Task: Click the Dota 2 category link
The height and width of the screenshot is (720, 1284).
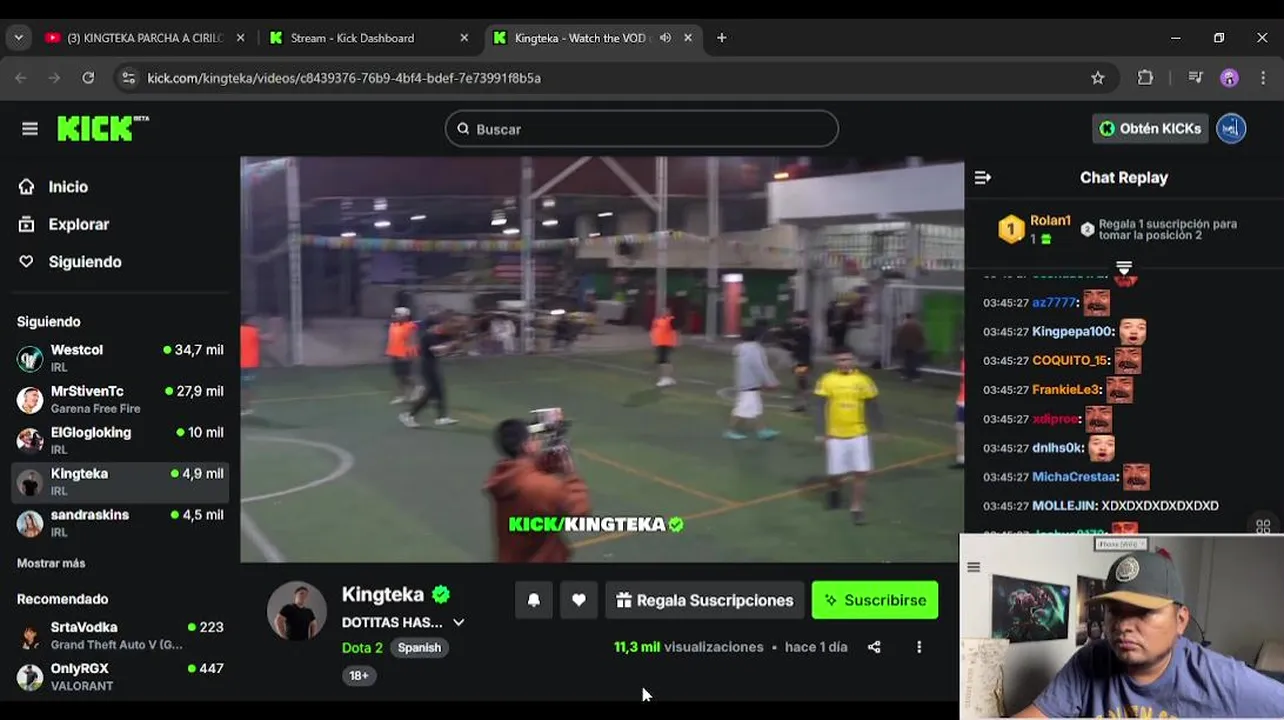Action: 362,648
